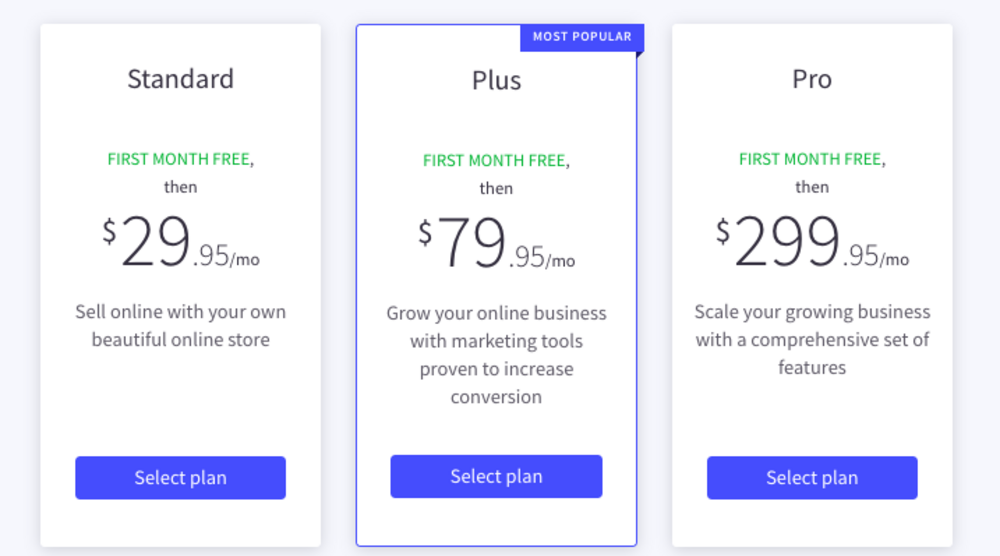Click the Most Popular badge

pos(582,37)
